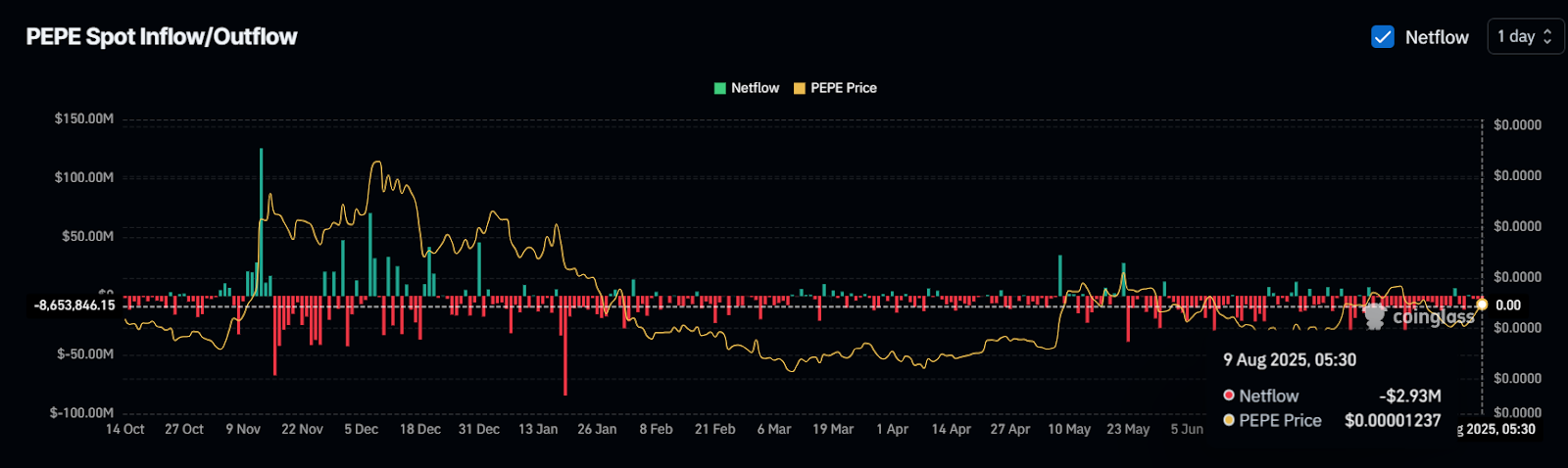The image size is (1568, 468).
Task: Click the -8,653,846.15 crosshair value label
Action: [x=74, y=305]
